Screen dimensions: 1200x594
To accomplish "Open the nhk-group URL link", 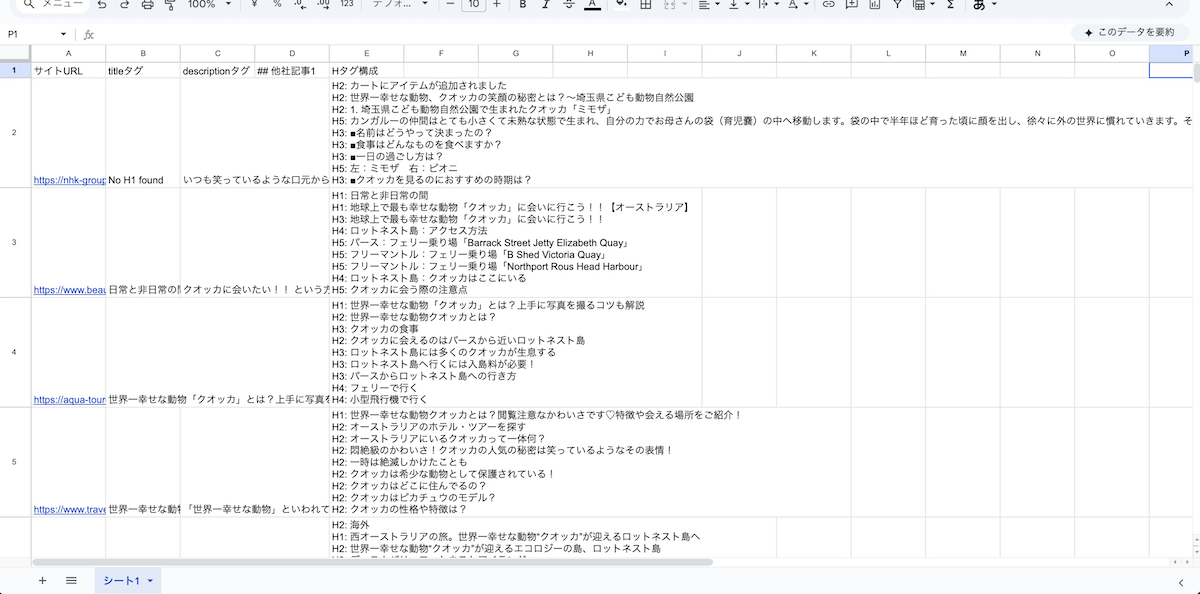I will [x=66, y=180].
